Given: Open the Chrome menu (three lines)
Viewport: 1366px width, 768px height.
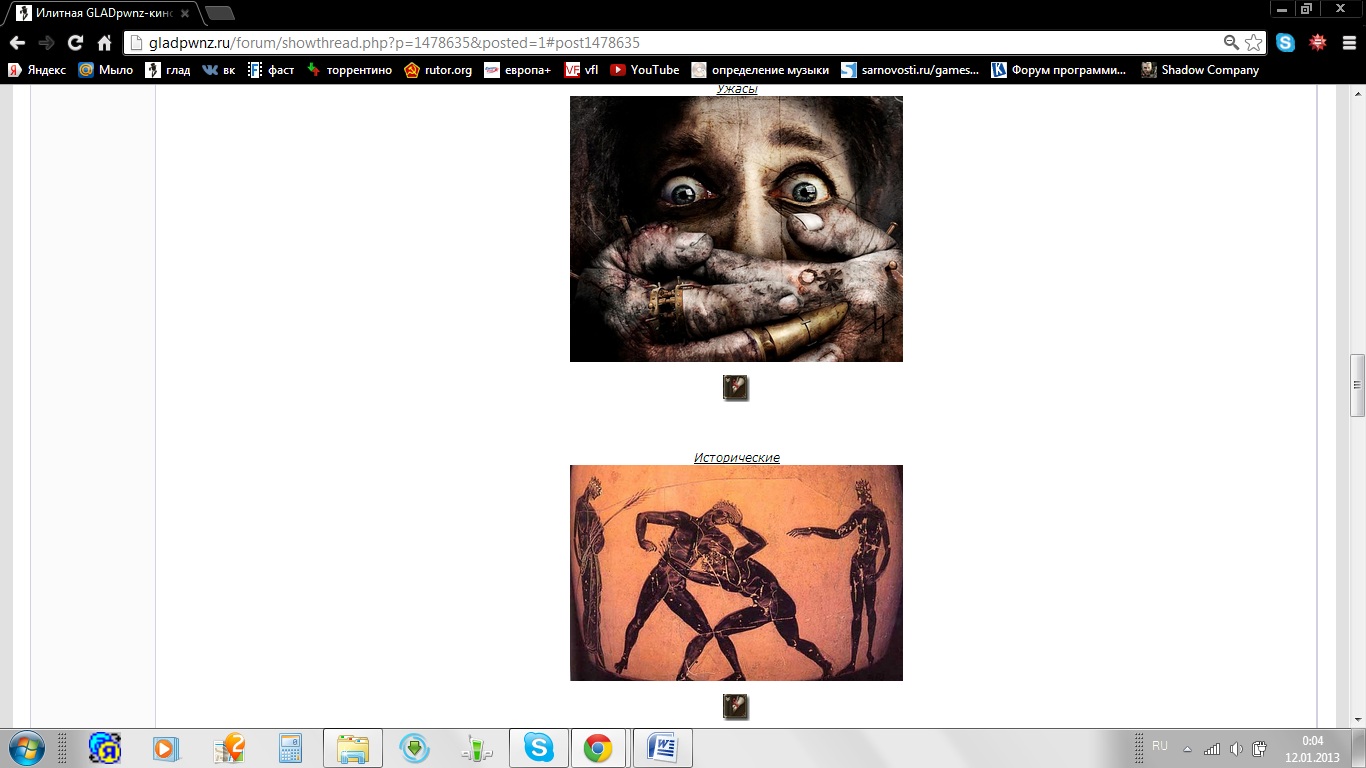Looking at the screenshot, I should coord(1347,43).
